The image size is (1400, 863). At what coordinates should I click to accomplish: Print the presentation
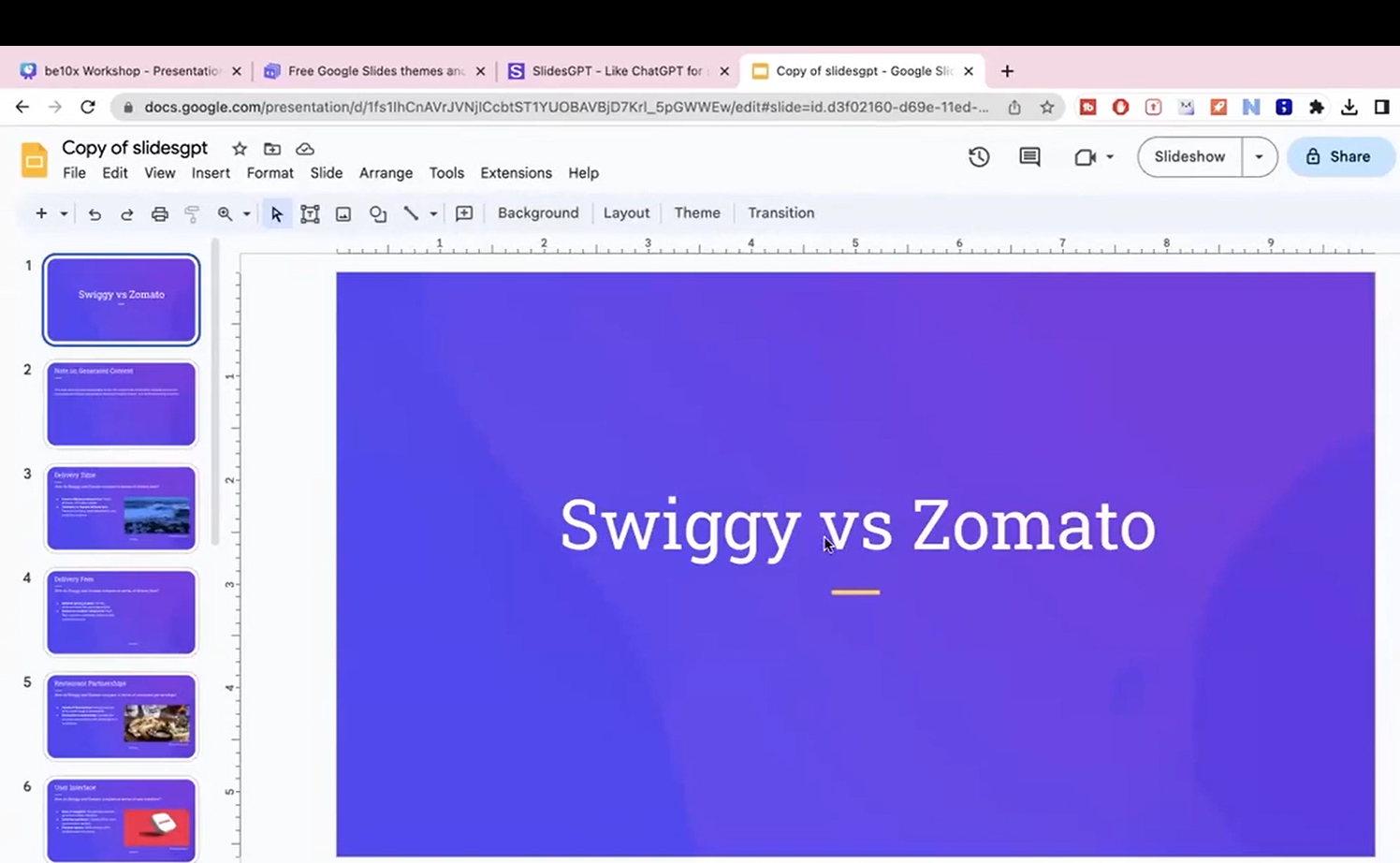pos(160,214)
